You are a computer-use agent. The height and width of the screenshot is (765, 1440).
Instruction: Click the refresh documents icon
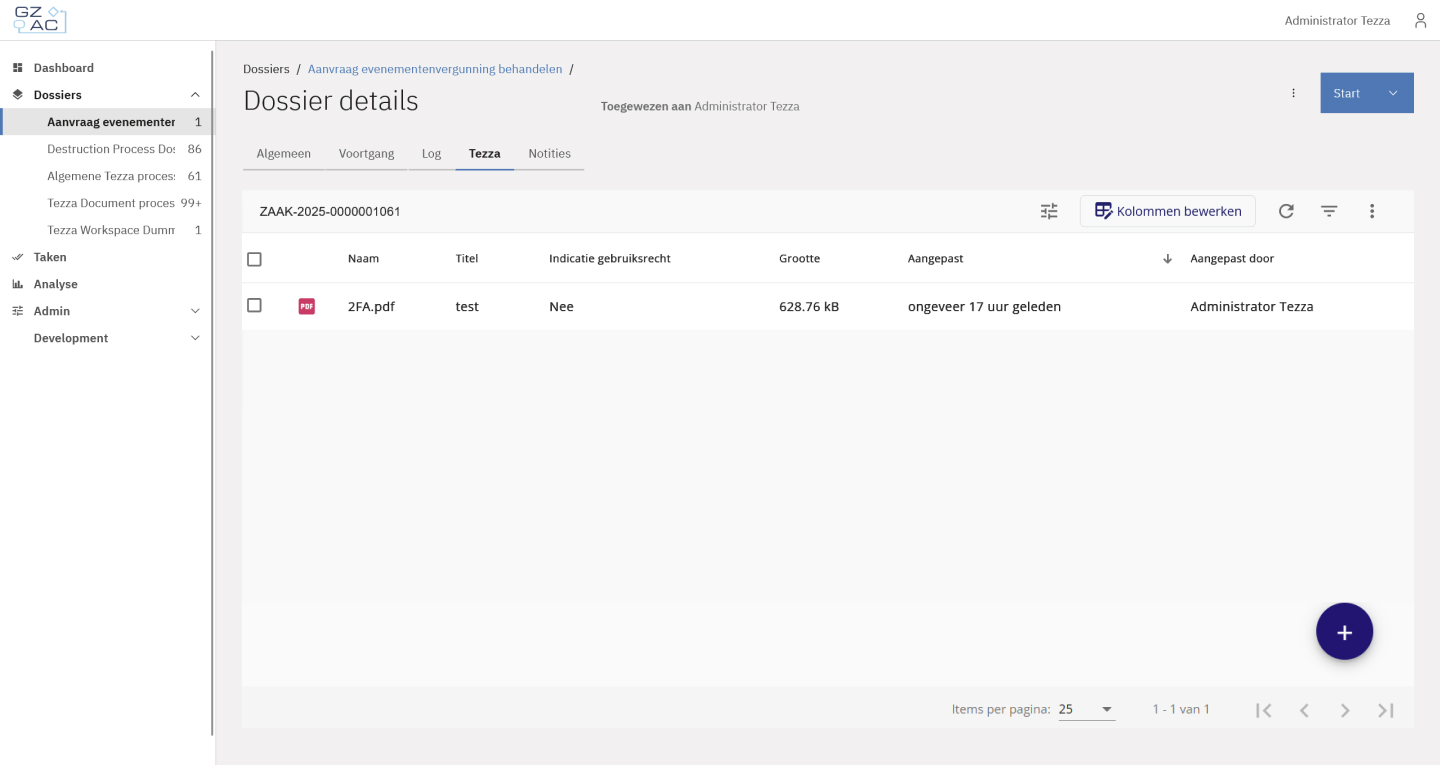click(1286, 211)
